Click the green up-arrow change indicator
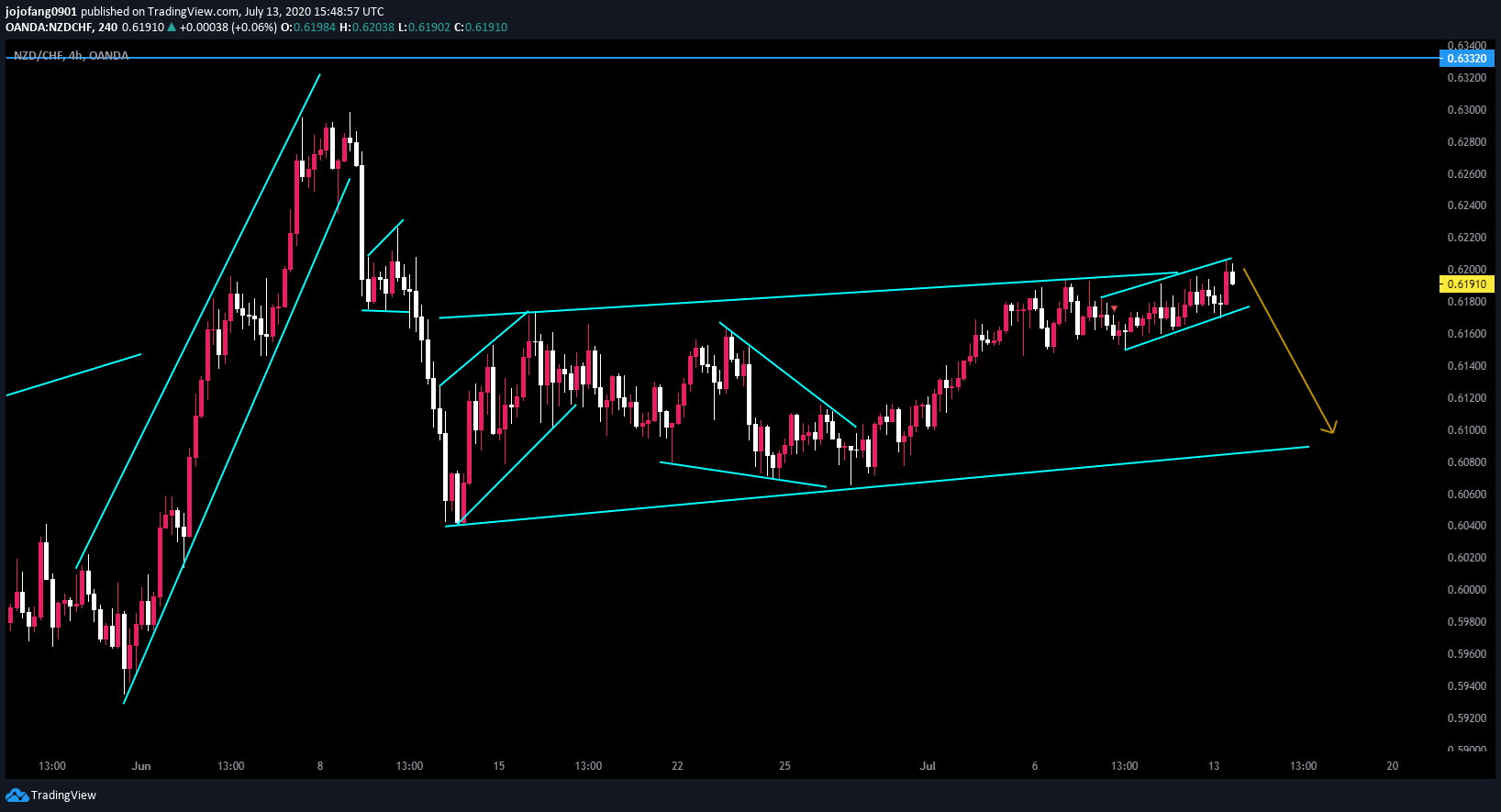The height and width of the screenshot is (812, 1501). [172, 28]
